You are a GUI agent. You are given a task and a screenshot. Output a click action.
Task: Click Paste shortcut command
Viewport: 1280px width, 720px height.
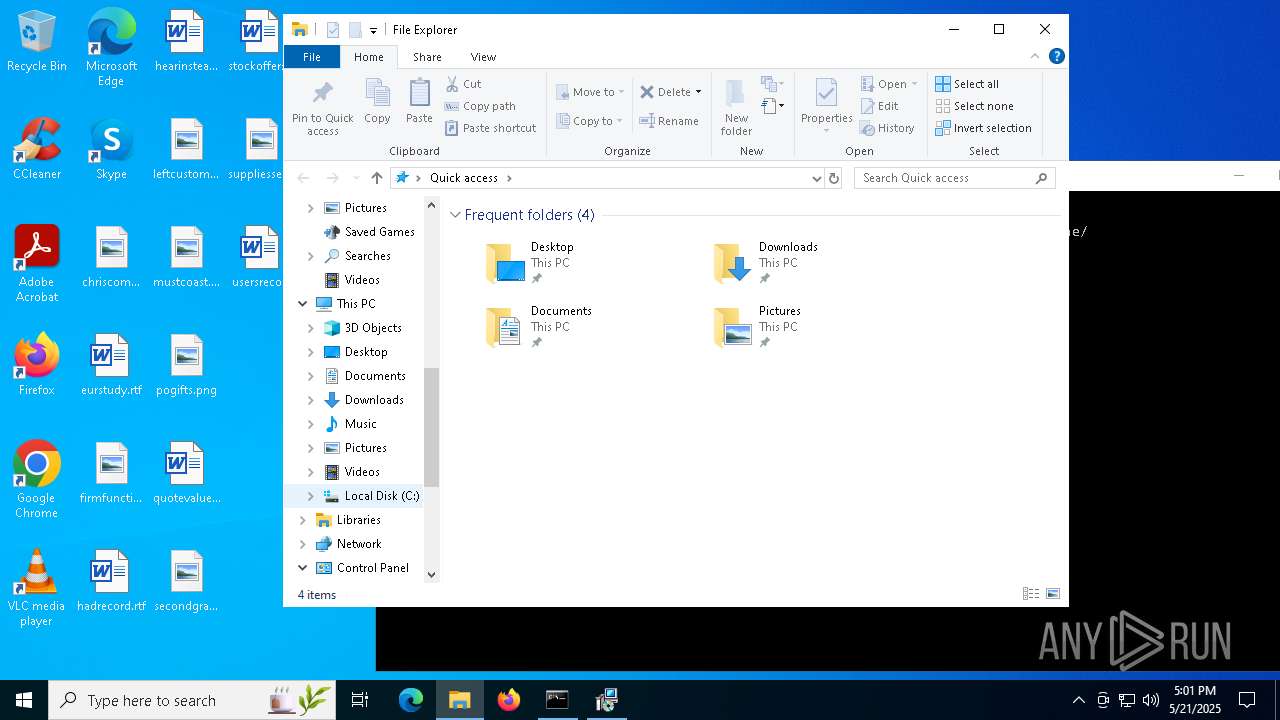490,128
